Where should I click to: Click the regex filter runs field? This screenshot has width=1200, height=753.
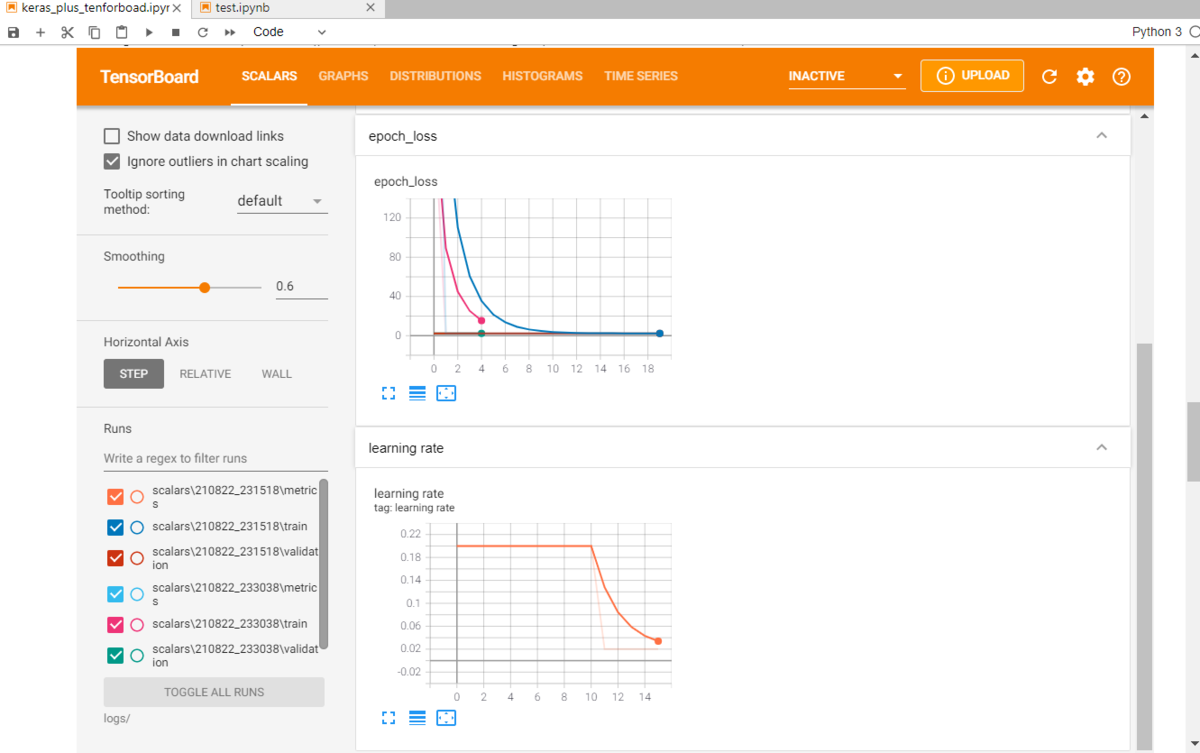[x=215, y=458]
